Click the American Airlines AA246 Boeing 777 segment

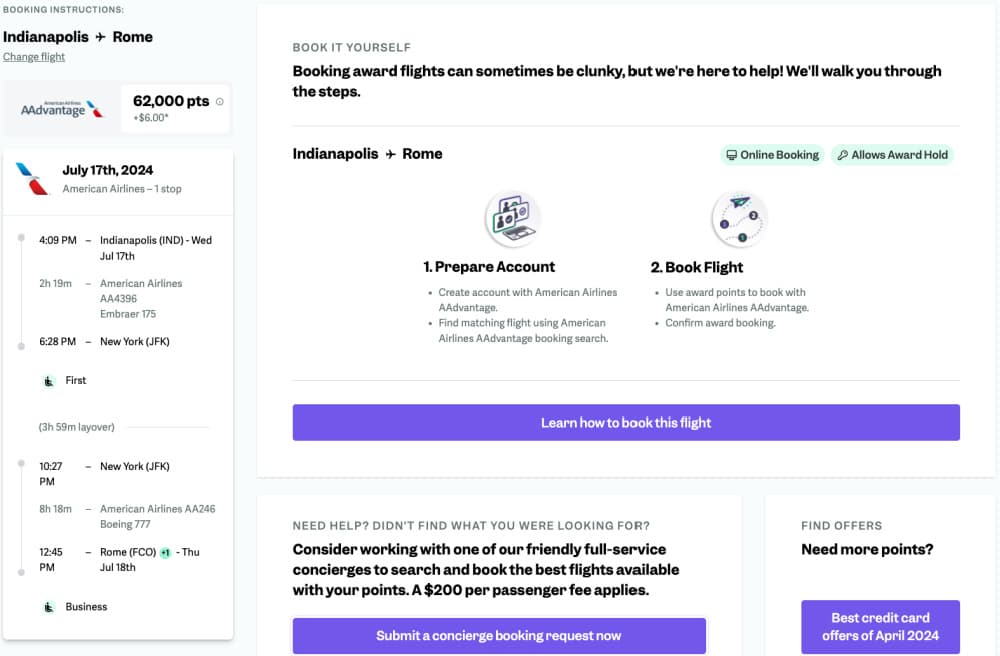coord(157,516)
